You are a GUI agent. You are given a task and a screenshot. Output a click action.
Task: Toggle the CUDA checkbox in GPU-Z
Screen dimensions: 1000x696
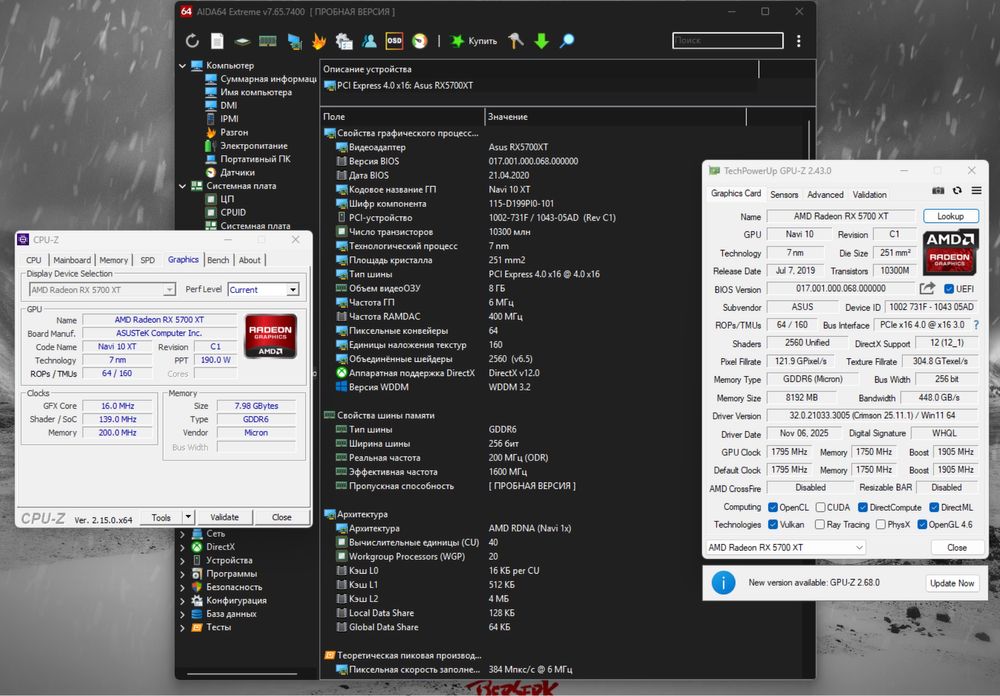click(820, 507)
